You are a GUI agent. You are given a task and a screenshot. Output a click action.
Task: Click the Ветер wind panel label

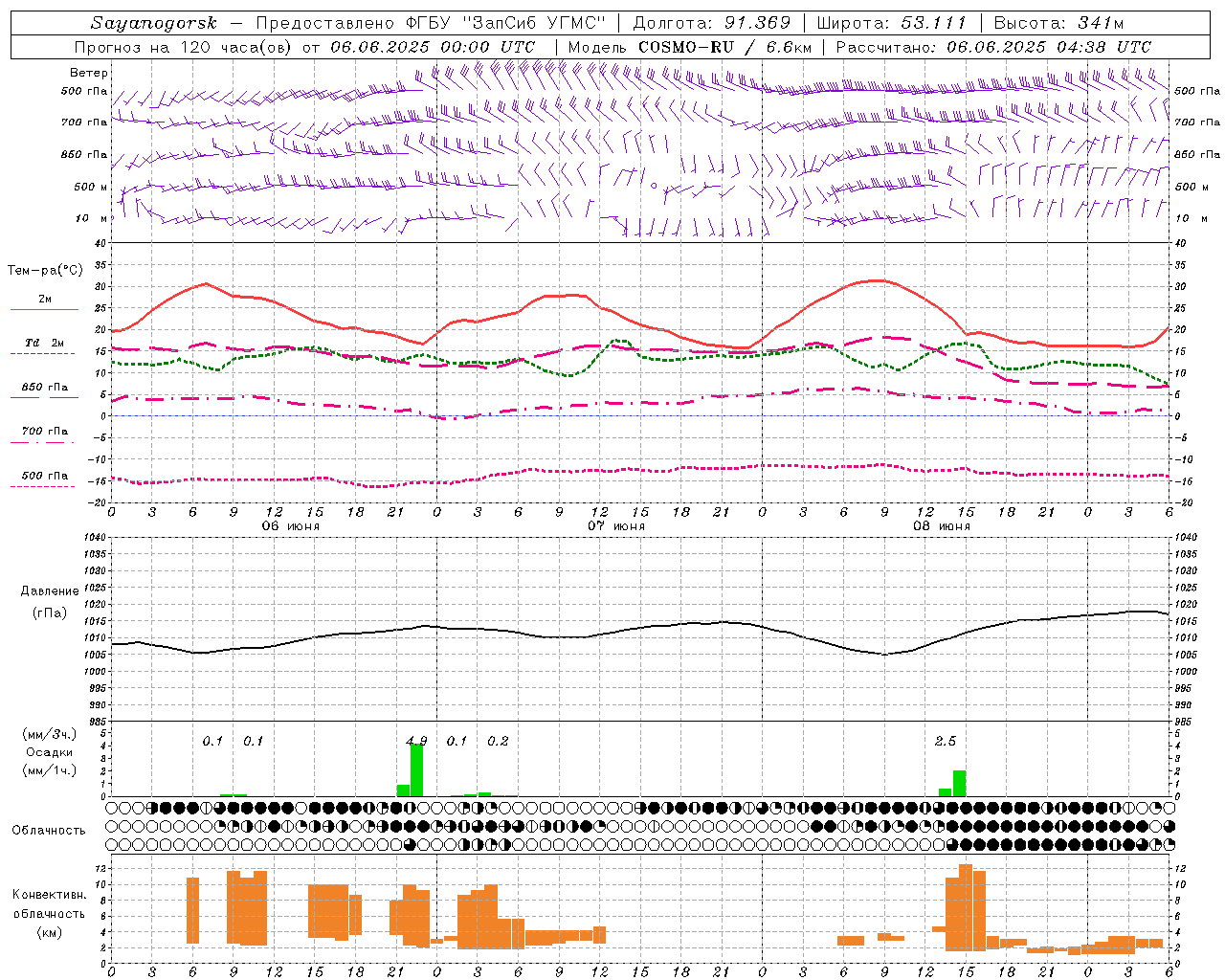pos(89,73)
